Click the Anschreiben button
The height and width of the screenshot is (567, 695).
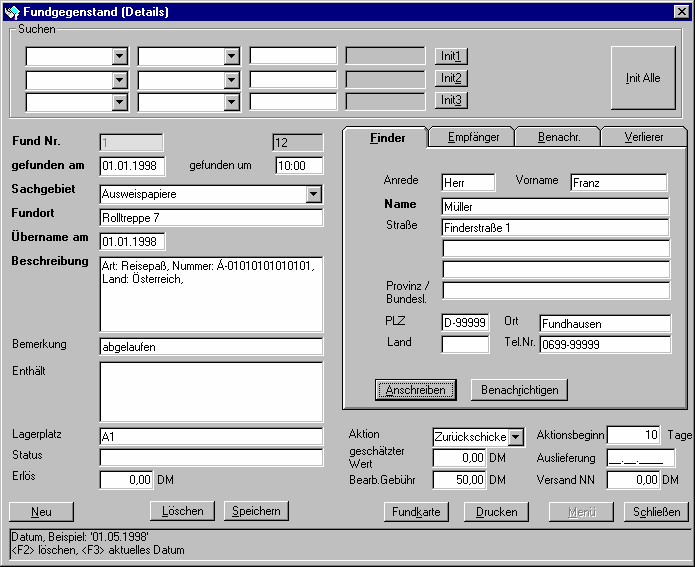coord(416,389)
